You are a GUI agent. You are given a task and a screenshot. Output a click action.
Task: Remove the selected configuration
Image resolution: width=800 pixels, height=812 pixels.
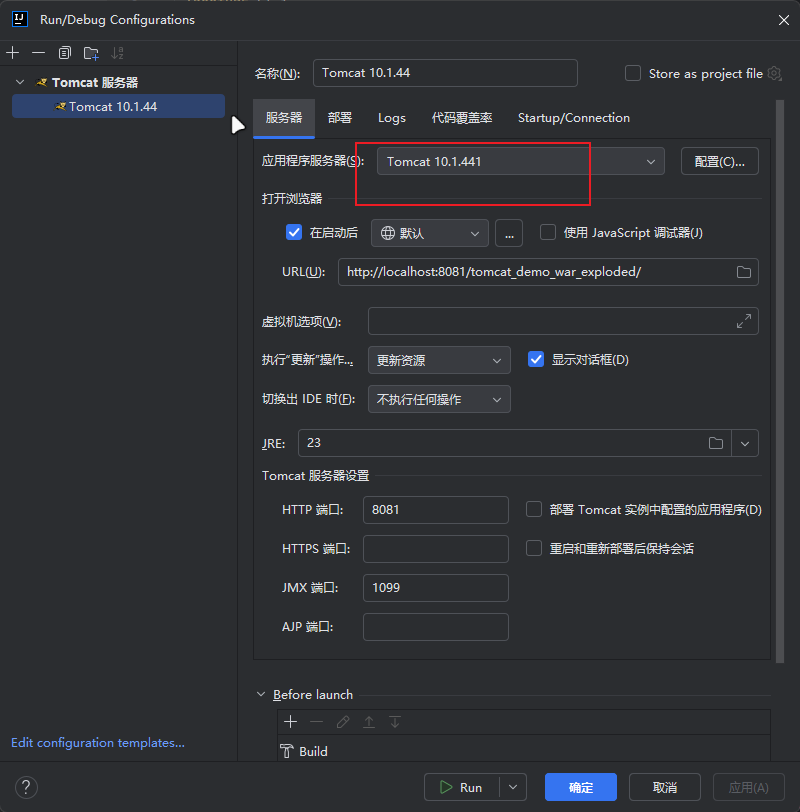[x=38, y=53]
